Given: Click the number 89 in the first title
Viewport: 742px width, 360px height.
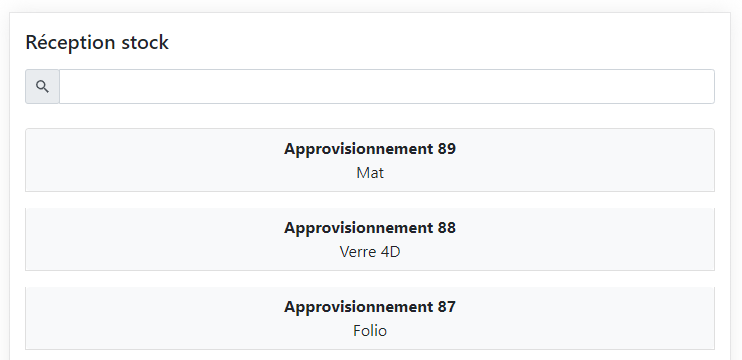Looking at the screenshot, I should click(x=447, y=149).
